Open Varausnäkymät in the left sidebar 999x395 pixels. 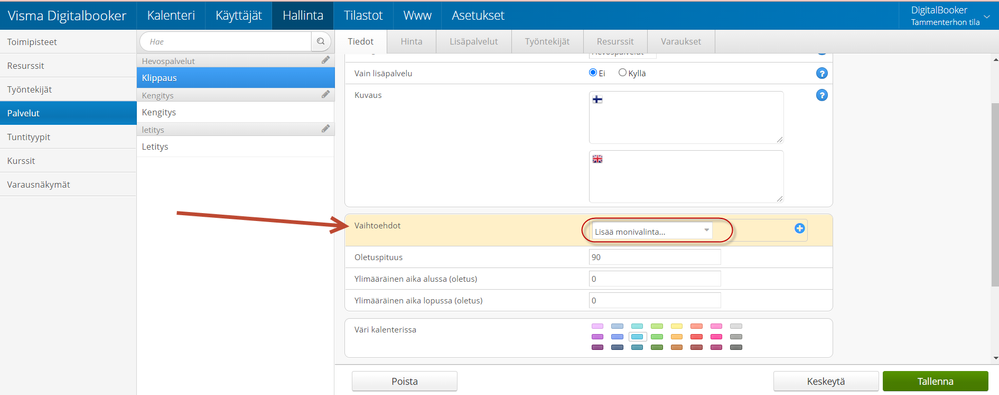tap(68, 184)
